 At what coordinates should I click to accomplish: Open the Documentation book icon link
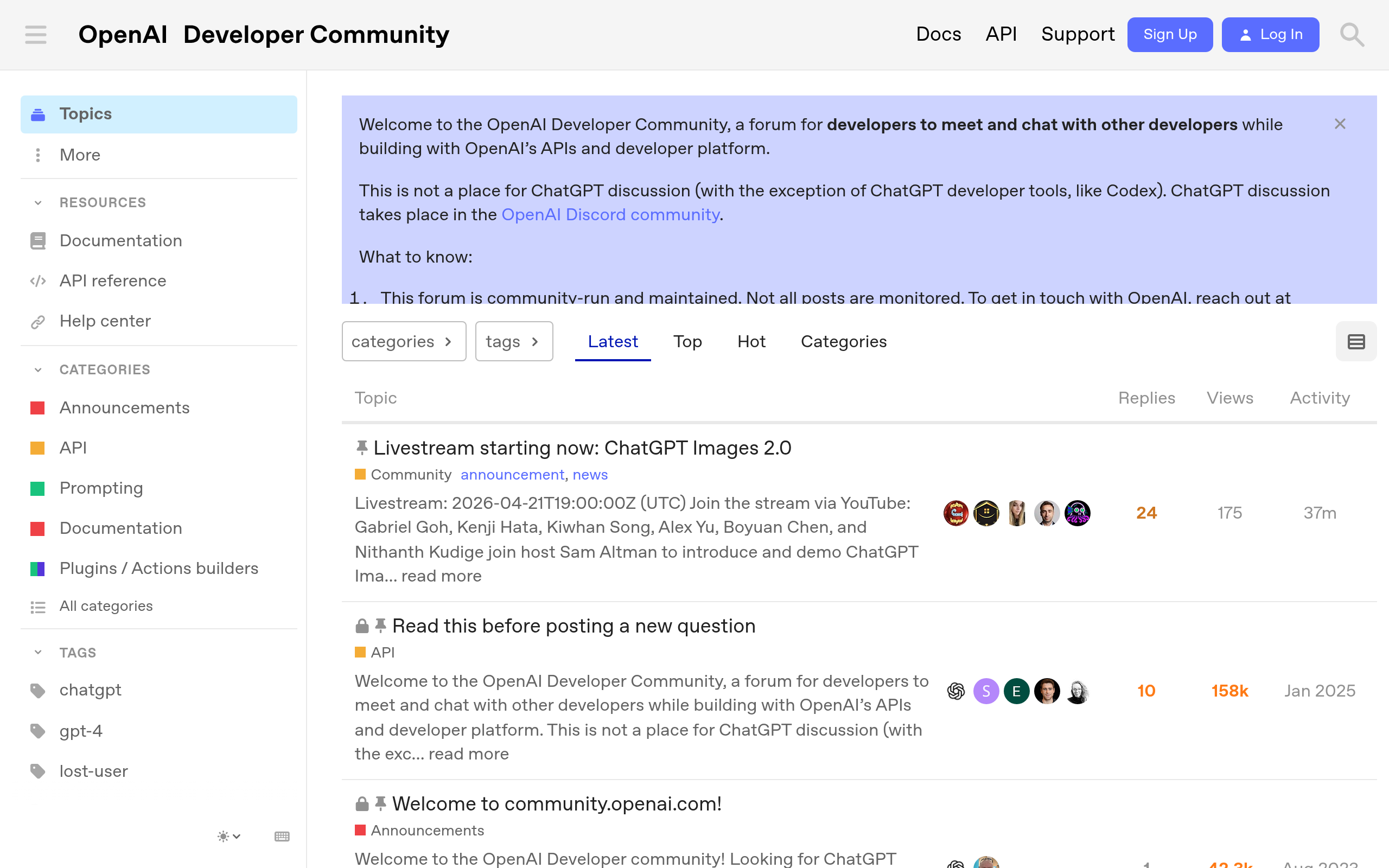tap(38, 240)
